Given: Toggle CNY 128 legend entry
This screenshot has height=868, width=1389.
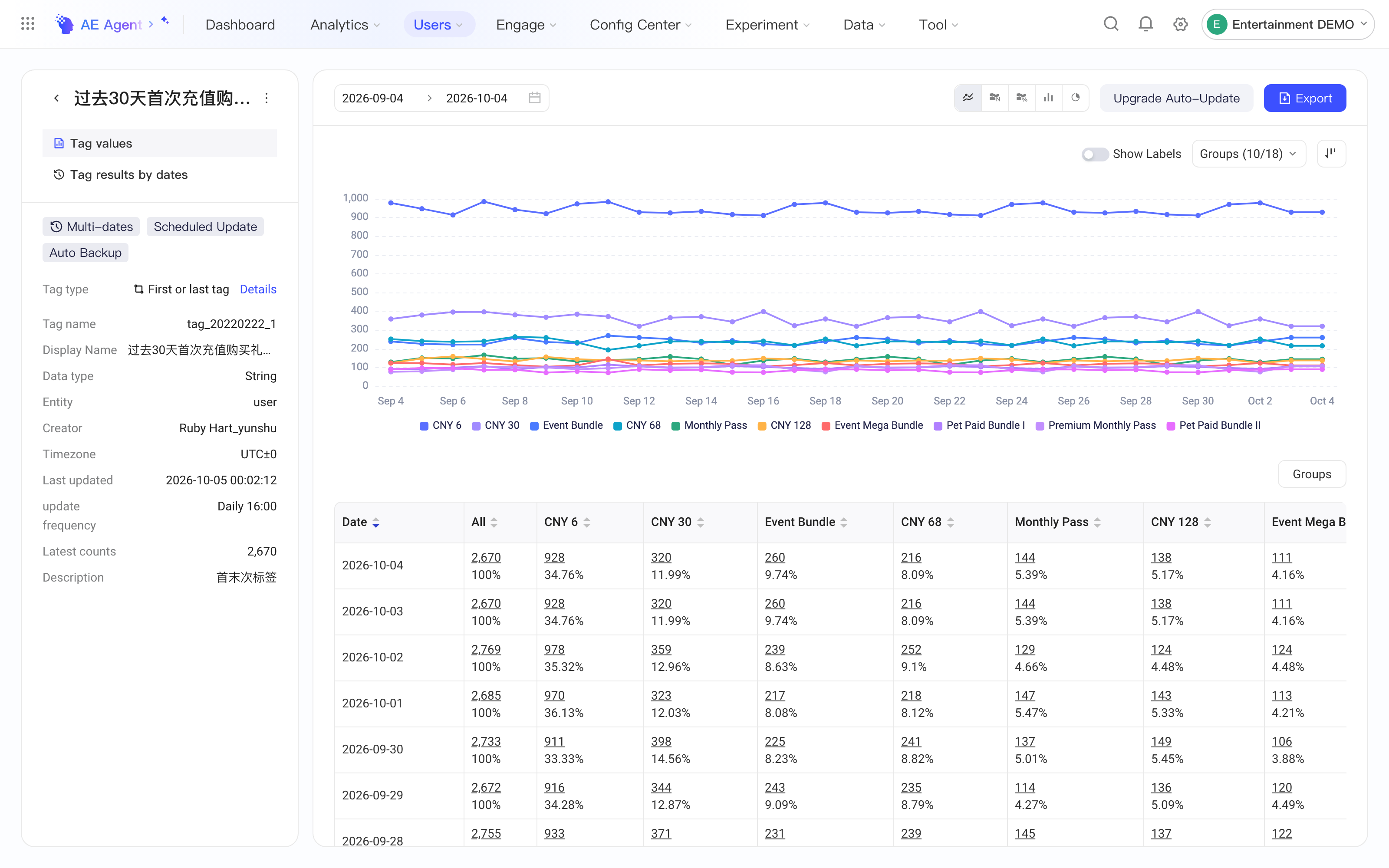Looking at the screenshot, I should tap(784, 425).
